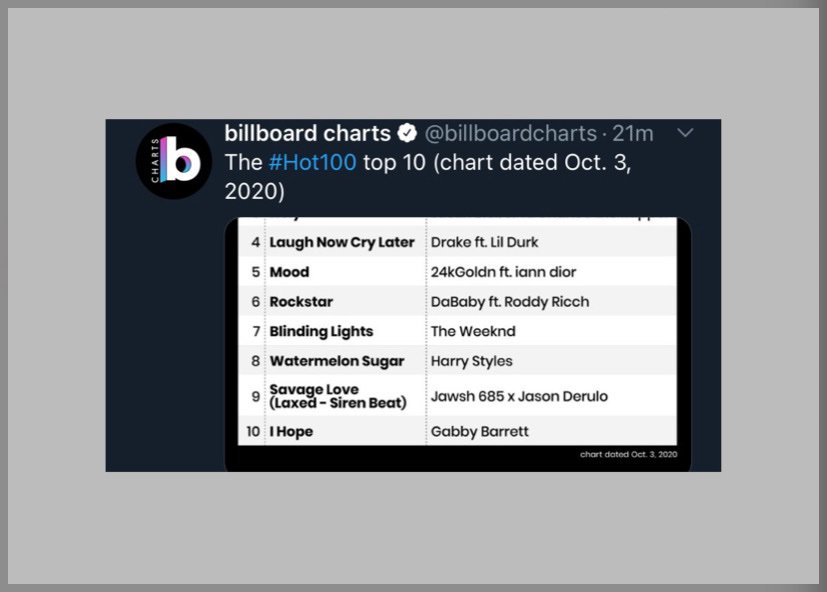Open the @billboardcharts handle
Viewport: 827px width, 592px height.
point(511,133)
